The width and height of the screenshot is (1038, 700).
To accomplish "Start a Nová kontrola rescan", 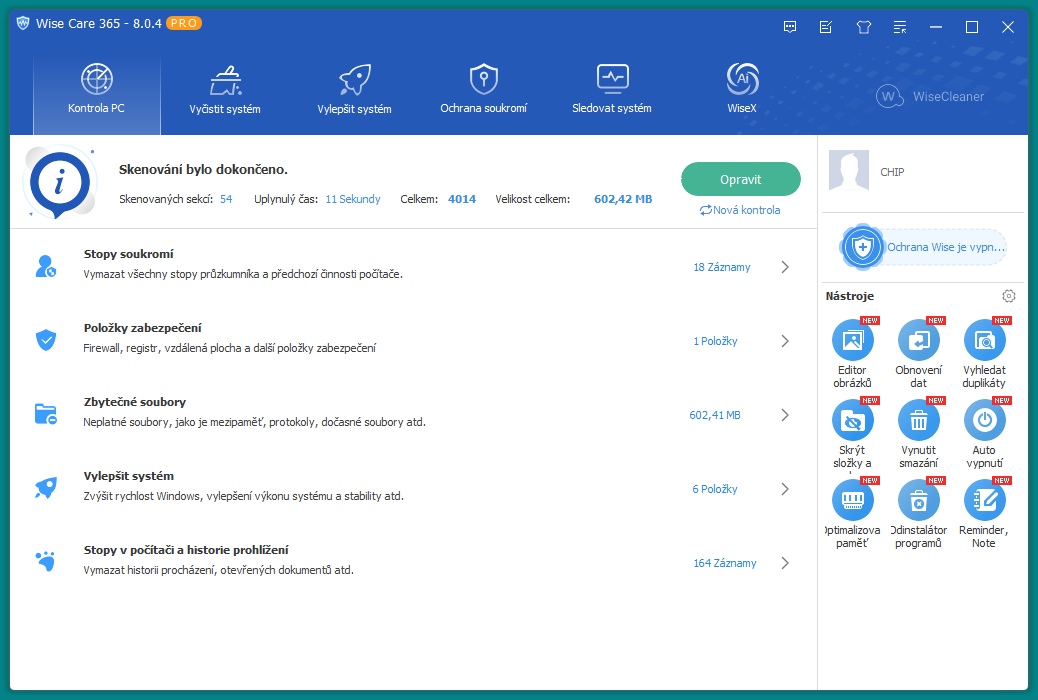I will [x=740, y=210].
